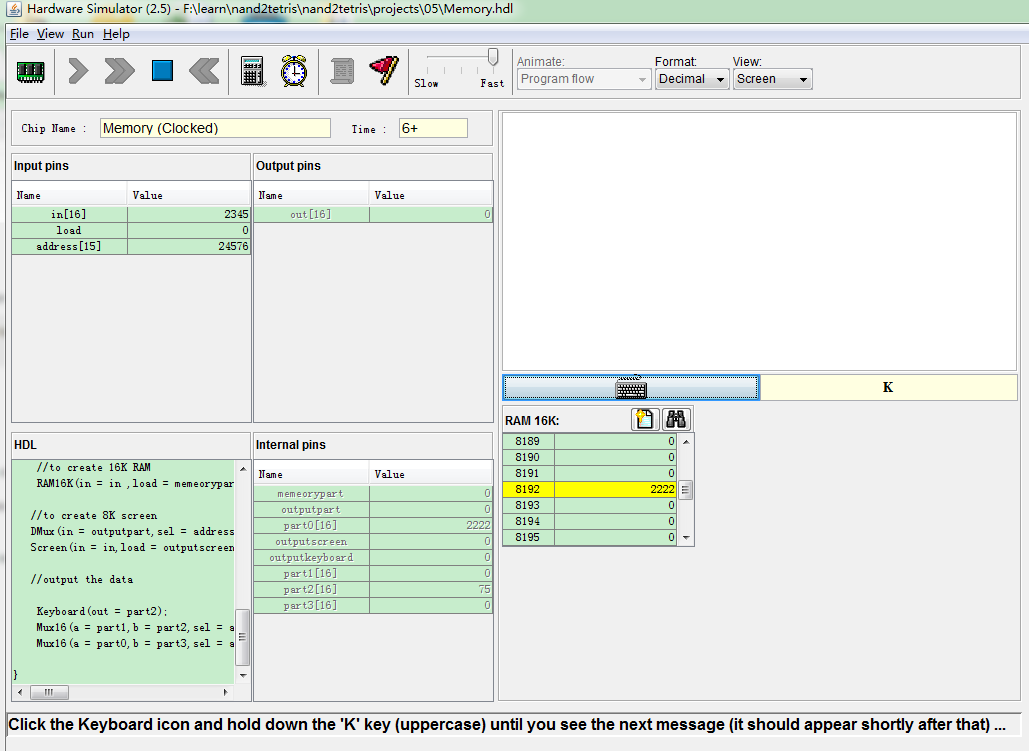Click the RAM 16K search binoculars icon

(676, 420)
